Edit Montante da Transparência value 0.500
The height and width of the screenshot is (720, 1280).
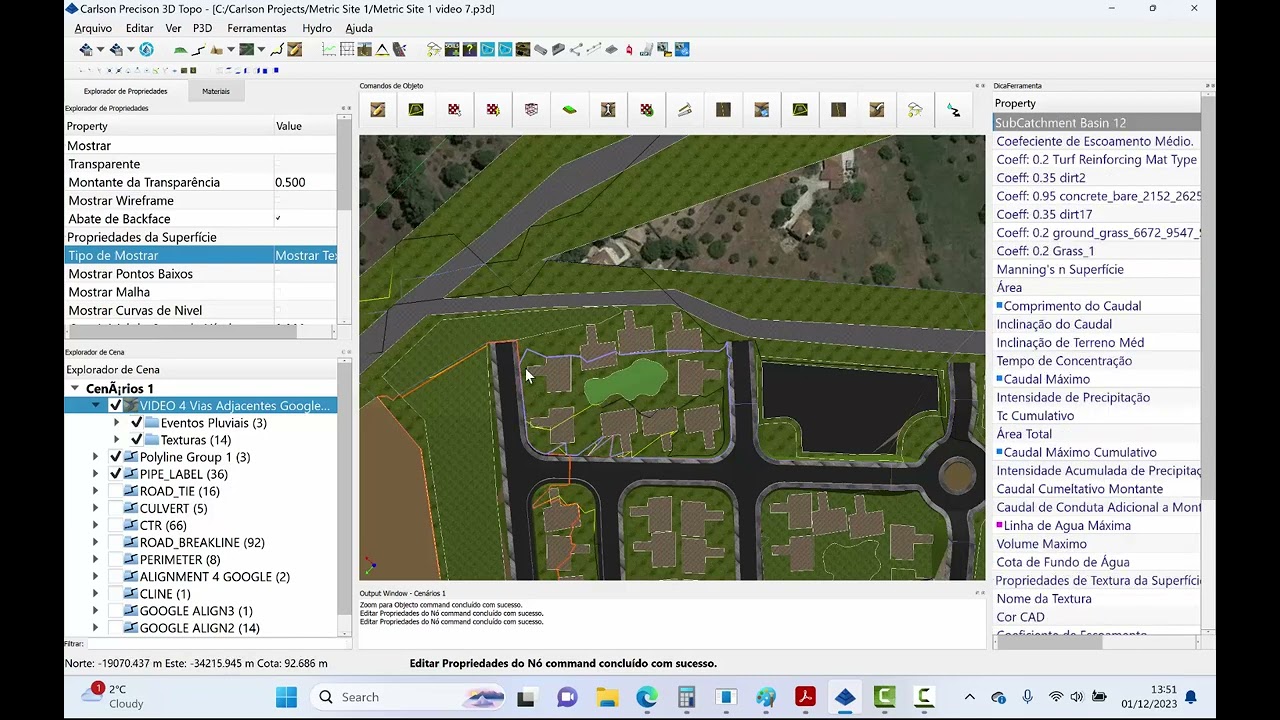tap(304, 182)
